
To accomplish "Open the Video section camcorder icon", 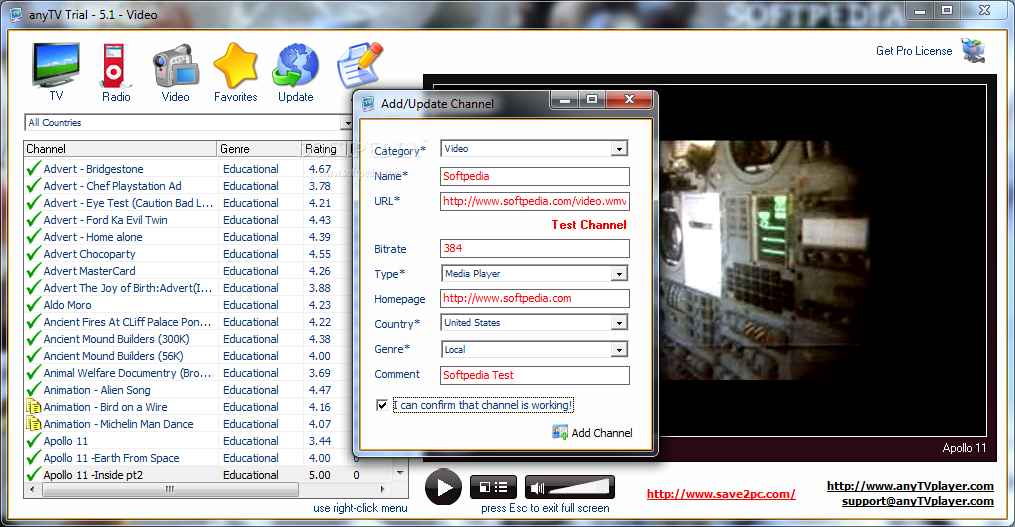I will tap(175, 65).
